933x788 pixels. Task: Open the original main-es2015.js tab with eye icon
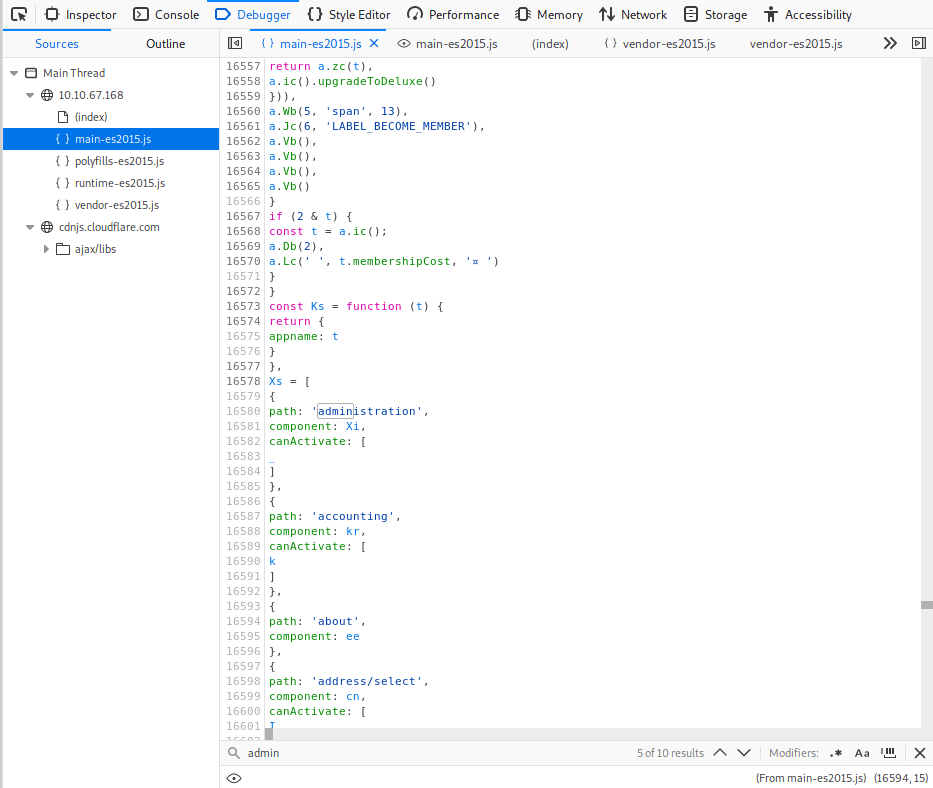pos(447,43)
